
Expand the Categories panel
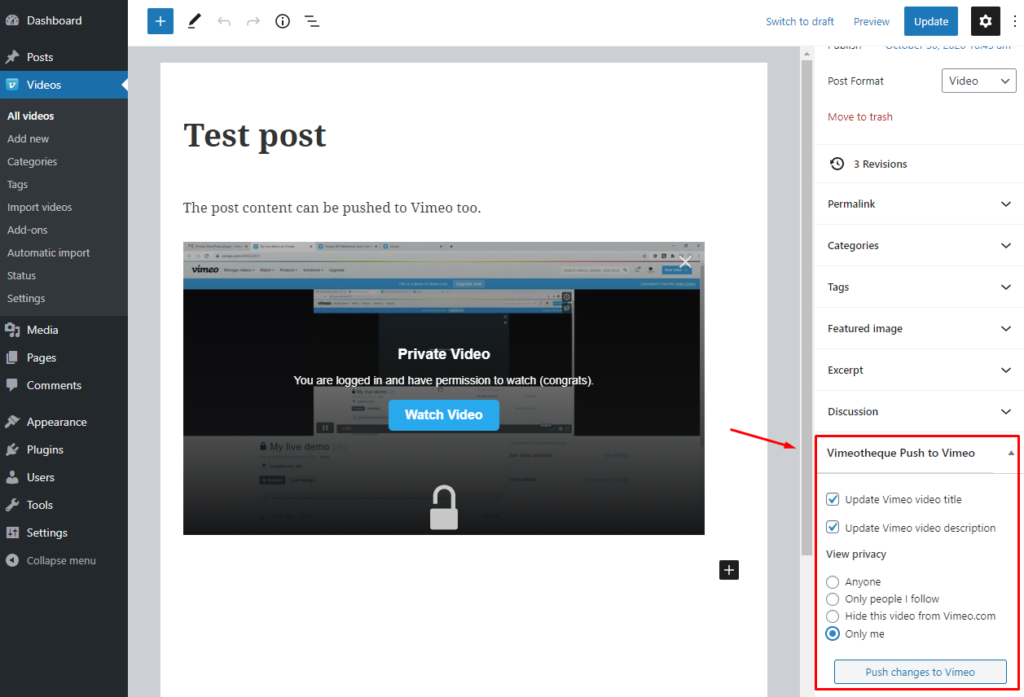918,245
